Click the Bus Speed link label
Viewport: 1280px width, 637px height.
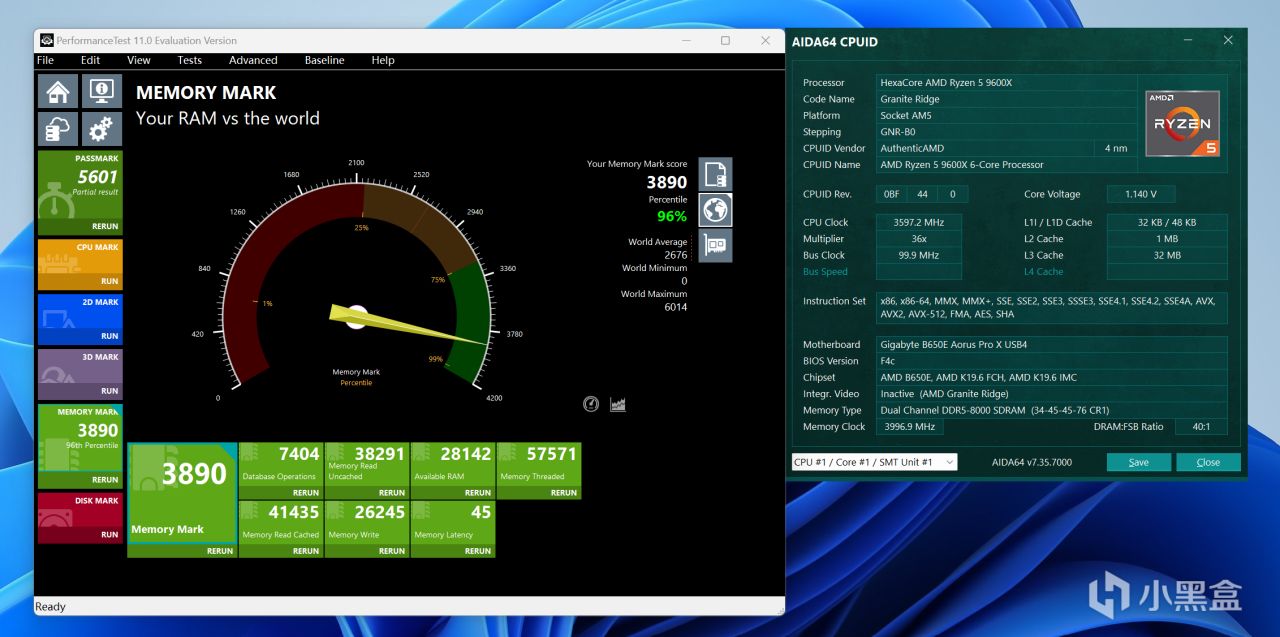pos(825,272)
